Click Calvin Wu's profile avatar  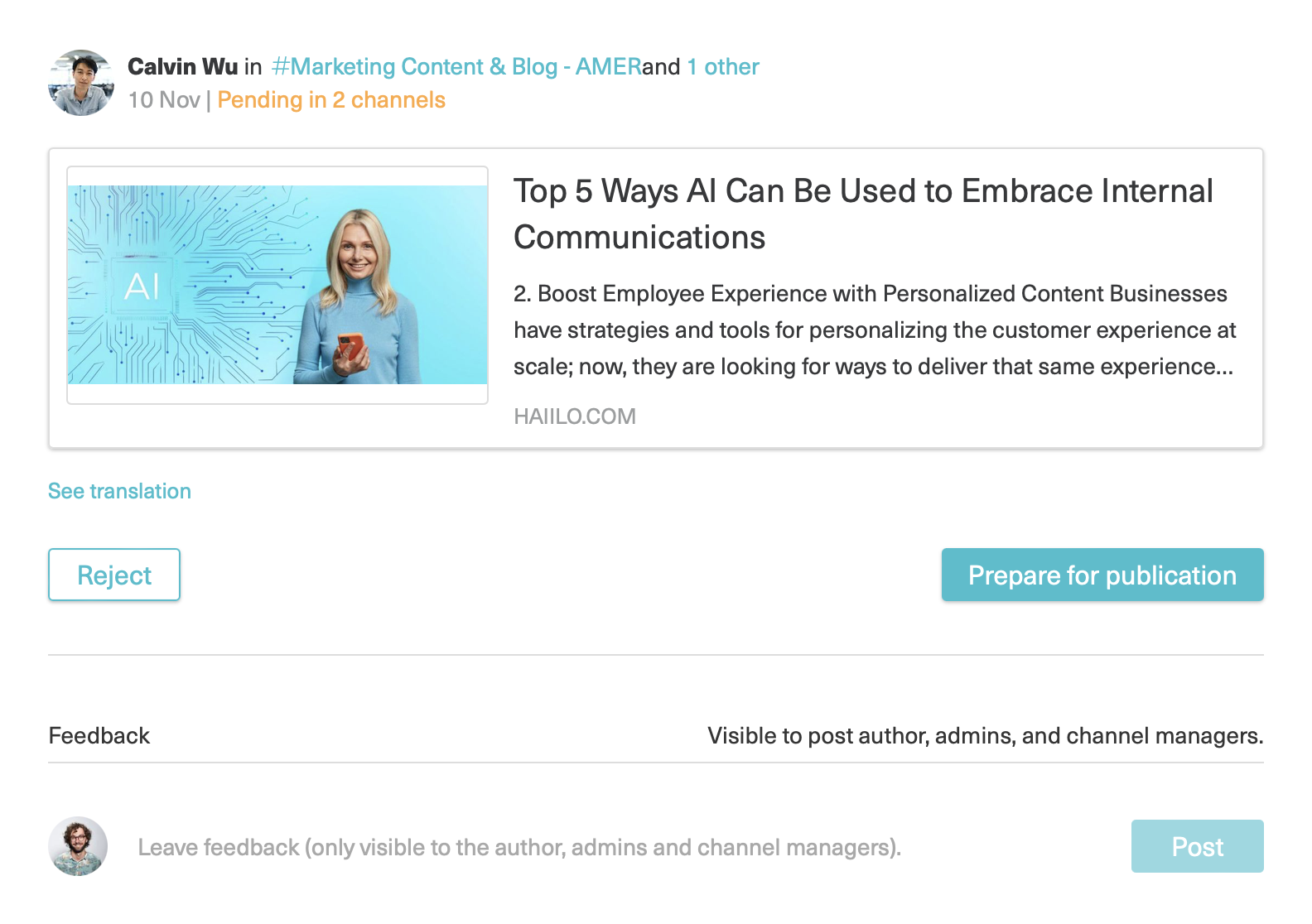81,83
